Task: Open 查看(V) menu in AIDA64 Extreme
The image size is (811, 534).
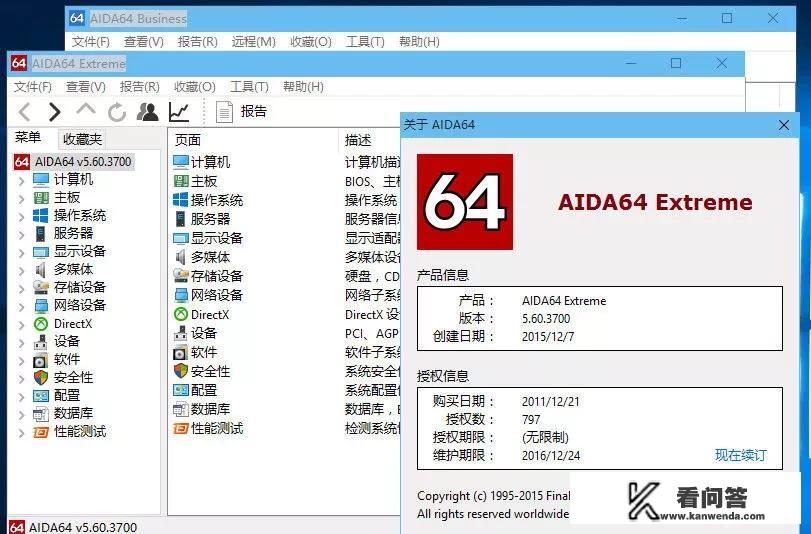Action: (x=86, y=87)
